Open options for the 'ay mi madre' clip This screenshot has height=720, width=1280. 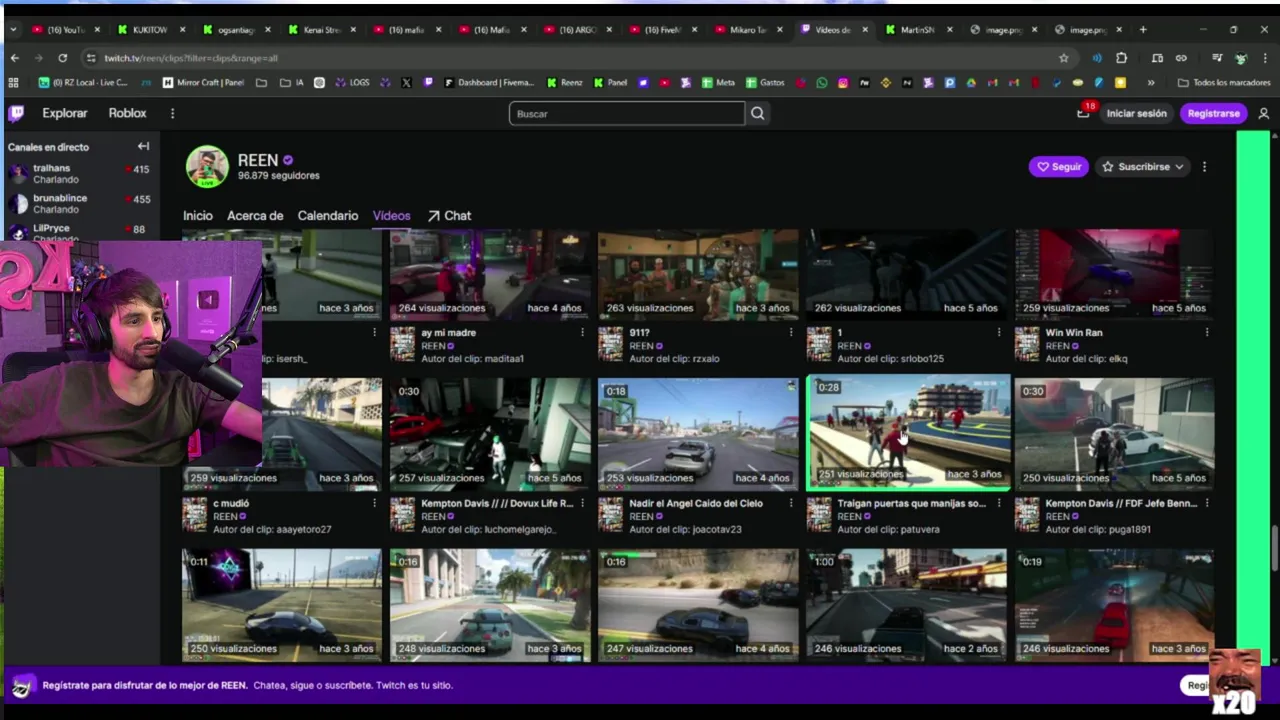pyautogui.click(x=582, y=332)
